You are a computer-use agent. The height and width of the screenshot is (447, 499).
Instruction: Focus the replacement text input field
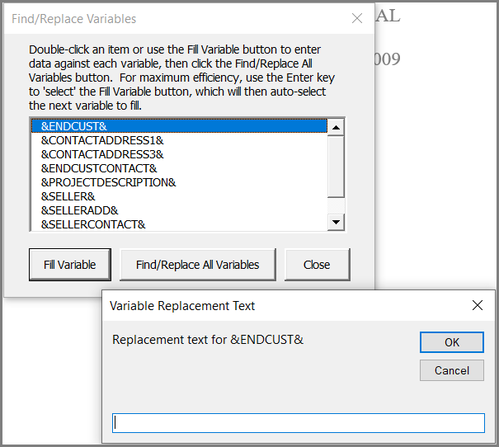pyautogui.click(x=298, y=423)
